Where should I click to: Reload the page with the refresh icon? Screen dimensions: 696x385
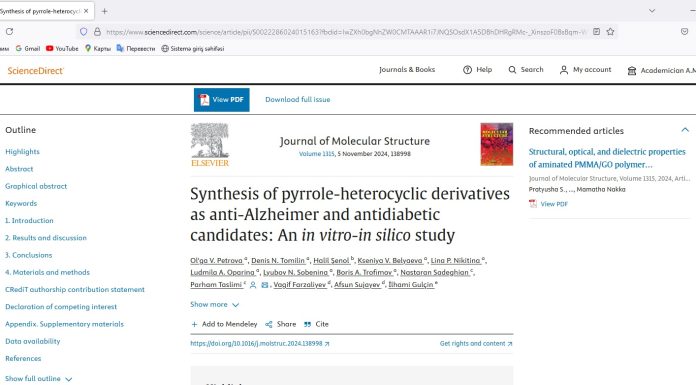pyautogui.click(x=9, y=32)
